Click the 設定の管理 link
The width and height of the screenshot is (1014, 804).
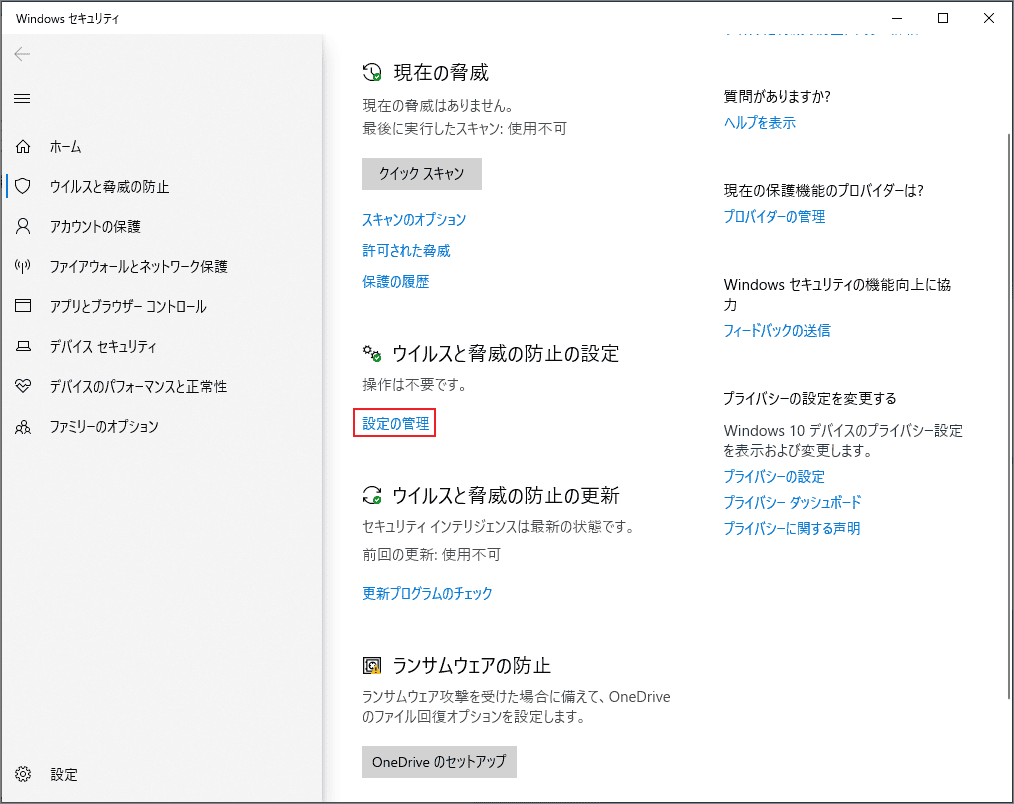coord(396,424)
